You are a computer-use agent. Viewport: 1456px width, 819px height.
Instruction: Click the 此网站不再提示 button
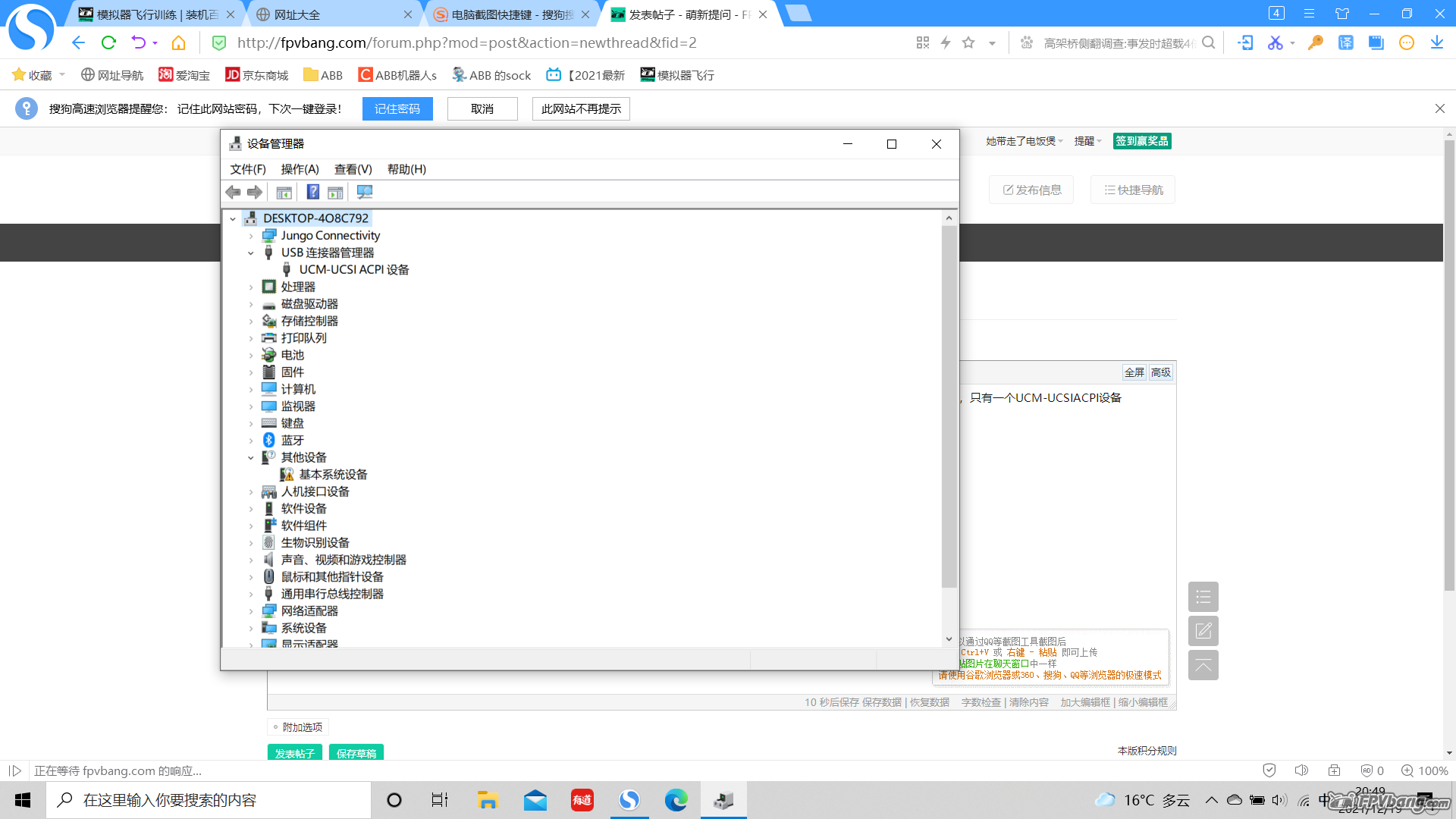(x=581, y=108)
